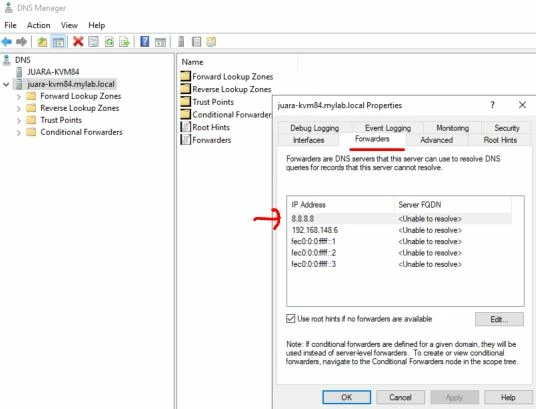
Task: Select Reverse Lookup Zones label in tree
Action: tap(80, 108)
